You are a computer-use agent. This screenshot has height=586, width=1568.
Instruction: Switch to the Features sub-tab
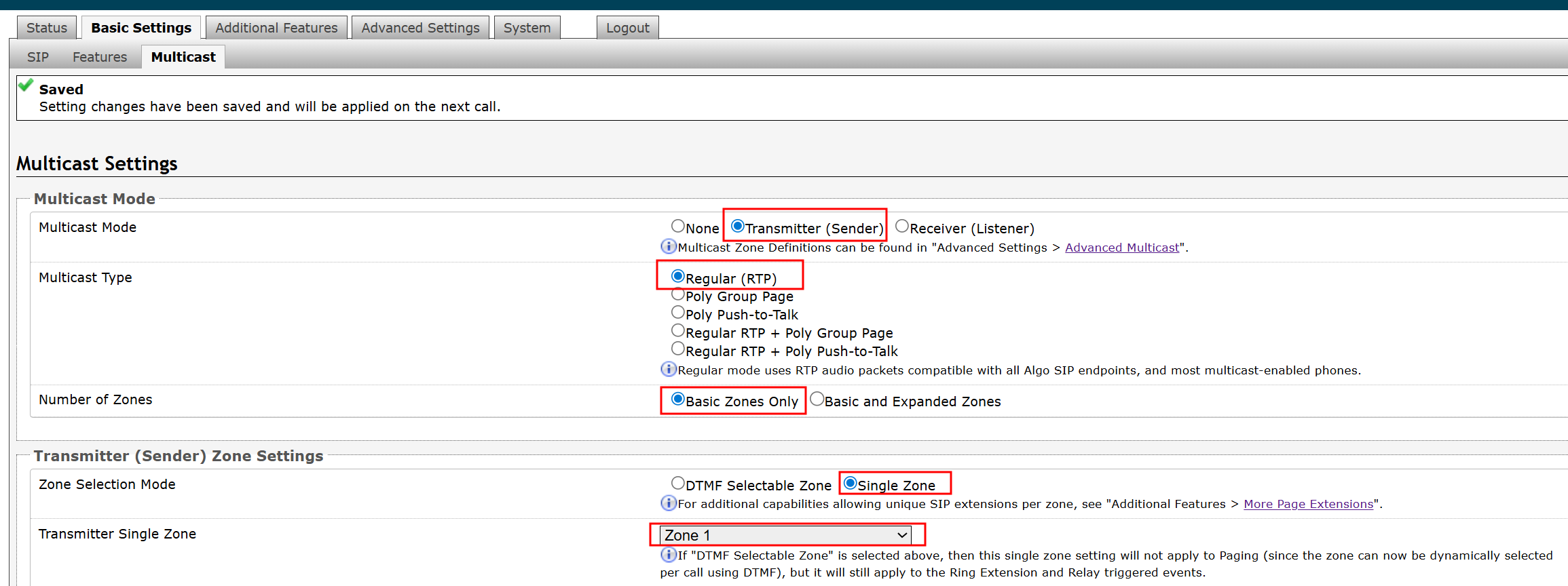(x=100, y=57)
